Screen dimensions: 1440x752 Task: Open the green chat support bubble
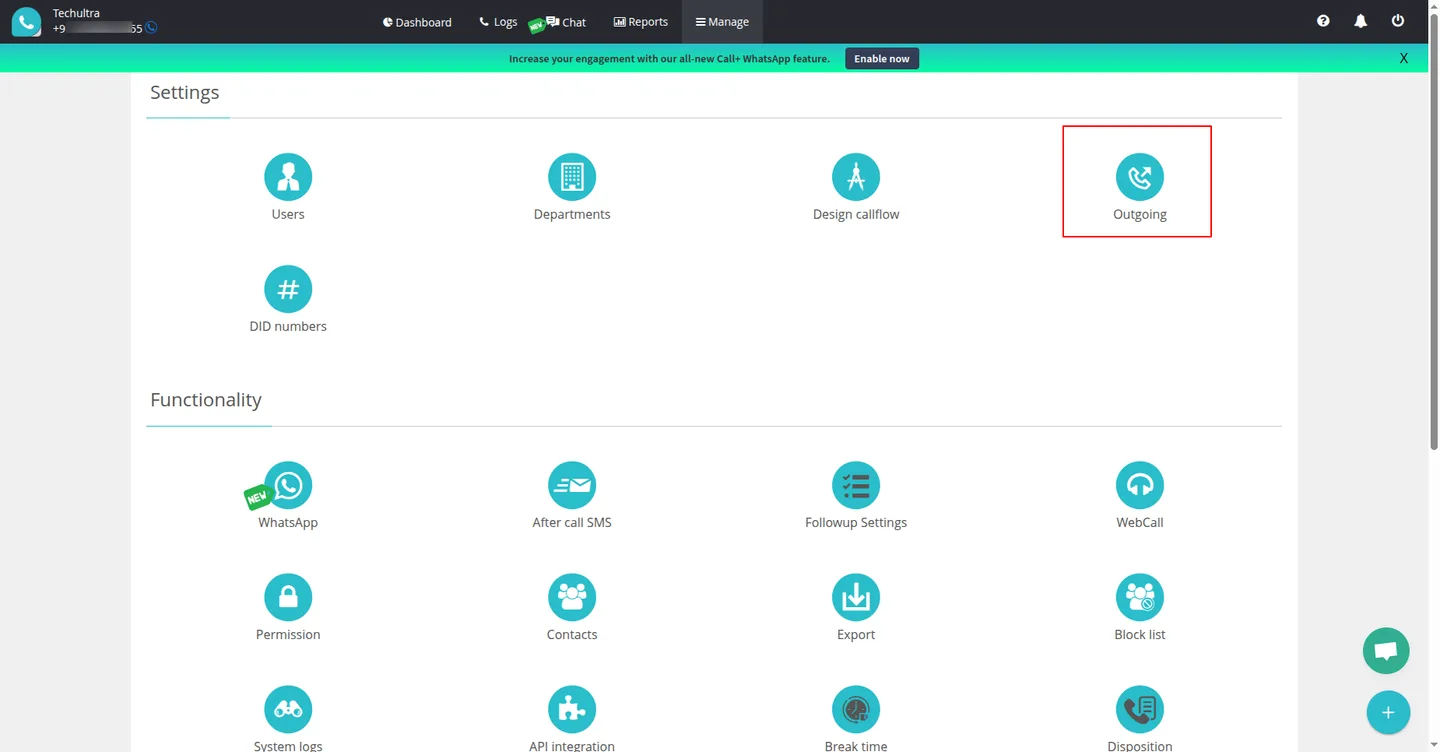[x=1386, y=651]
